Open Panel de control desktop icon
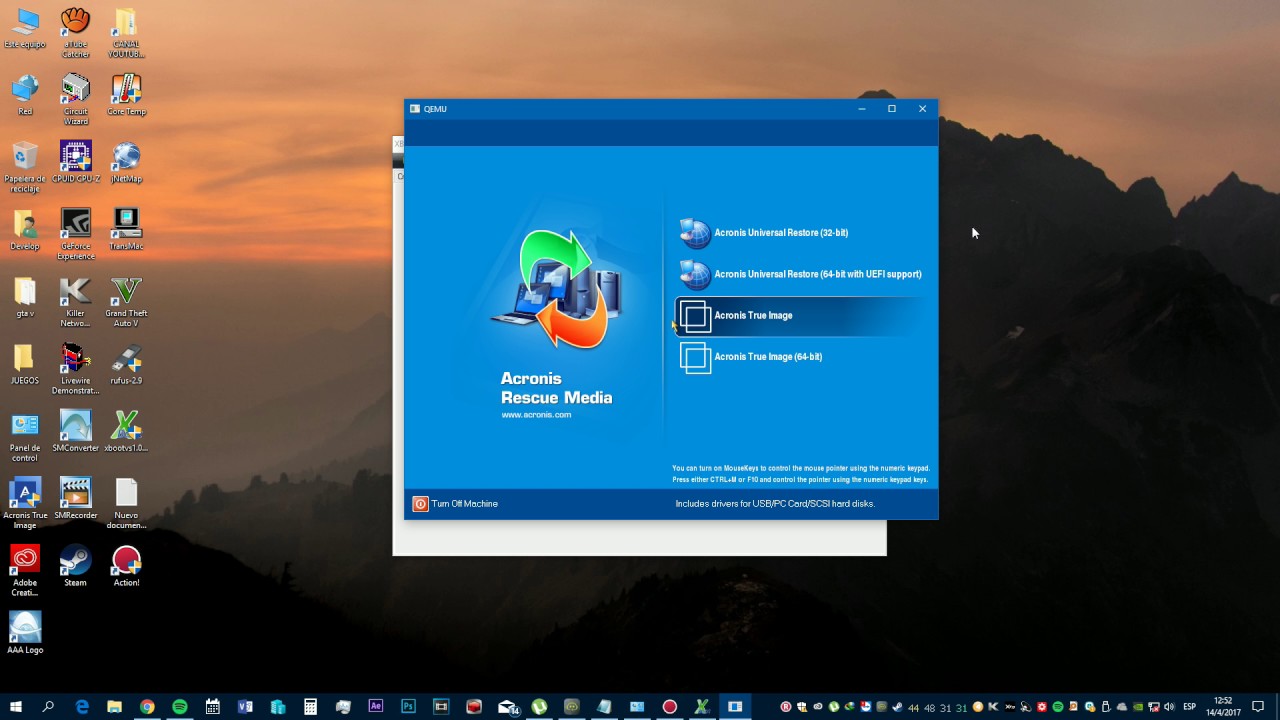Viewport: 1280px width, 720px height. [25, 436]
